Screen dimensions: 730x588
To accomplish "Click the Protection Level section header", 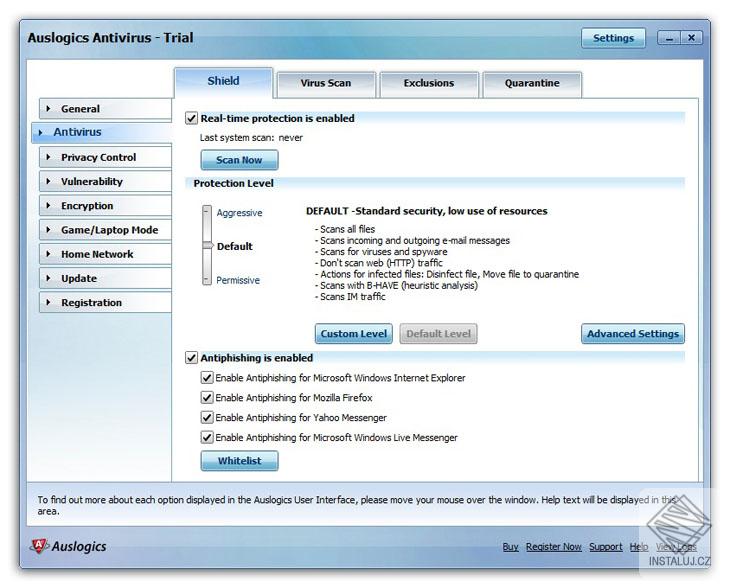I will pos(234,183).
